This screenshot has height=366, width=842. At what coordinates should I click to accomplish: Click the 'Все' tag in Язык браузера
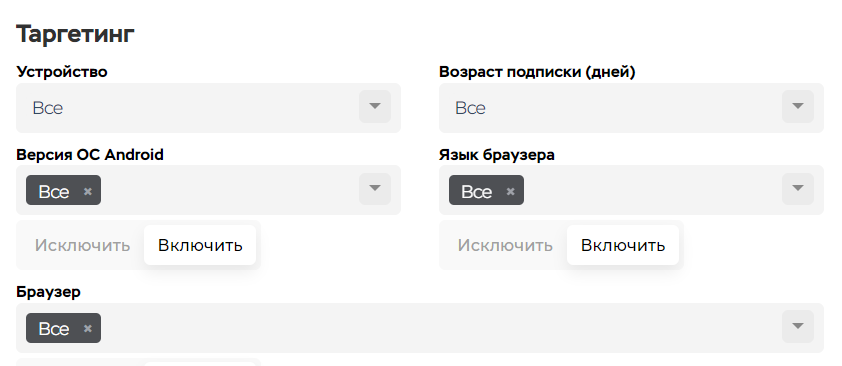(477, 191)
